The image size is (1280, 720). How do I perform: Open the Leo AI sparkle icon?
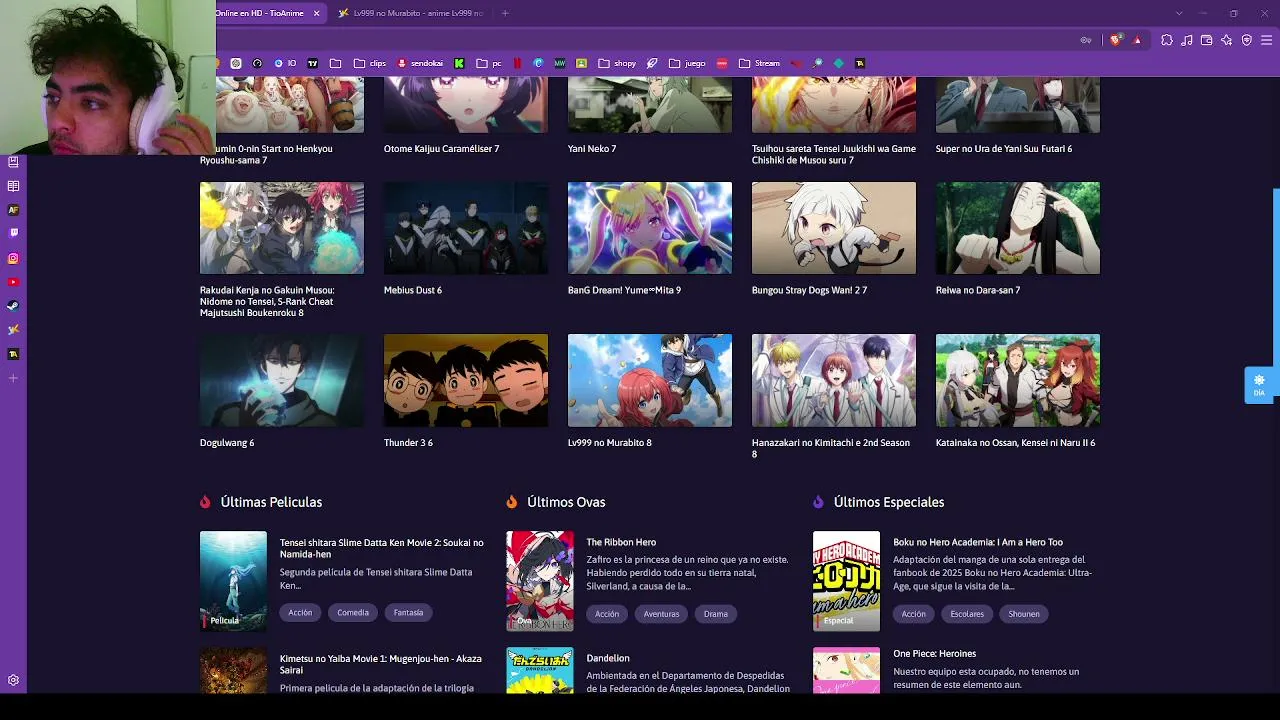pos(1226,40)
